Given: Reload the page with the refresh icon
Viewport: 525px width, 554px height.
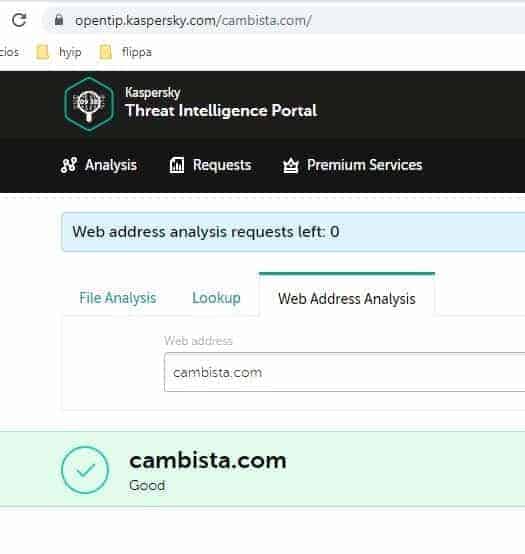Looking at the screenshot, I should tap(19, 20).
